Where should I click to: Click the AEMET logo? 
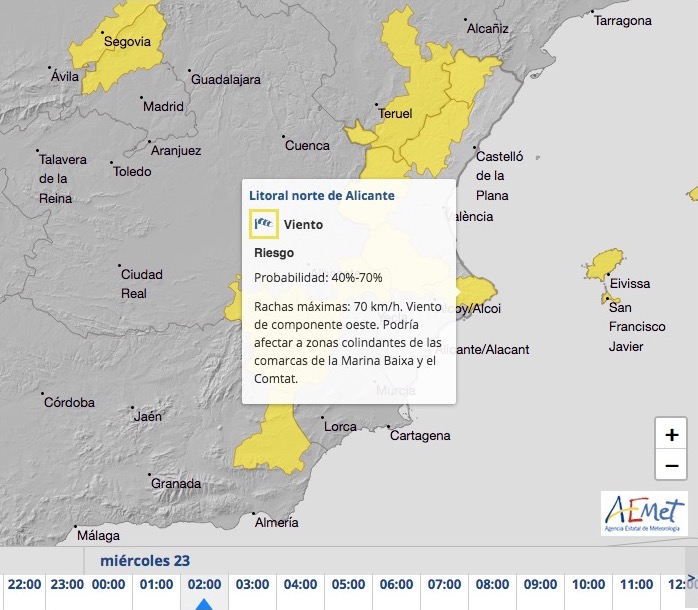click(x=644, y=513)
